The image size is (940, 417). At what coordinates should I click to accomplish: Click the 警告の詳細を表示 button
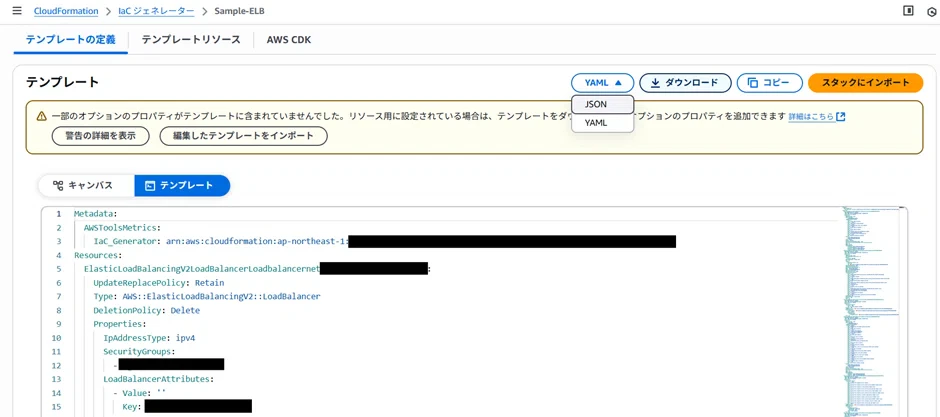[x=101, y=136]
